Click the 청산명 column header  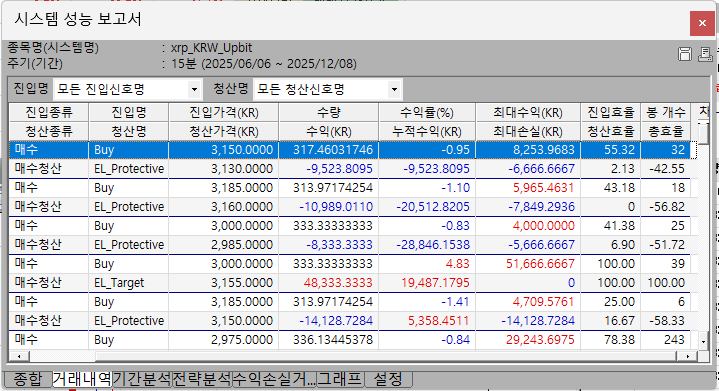pyautogui.click(x=129, y=132)
